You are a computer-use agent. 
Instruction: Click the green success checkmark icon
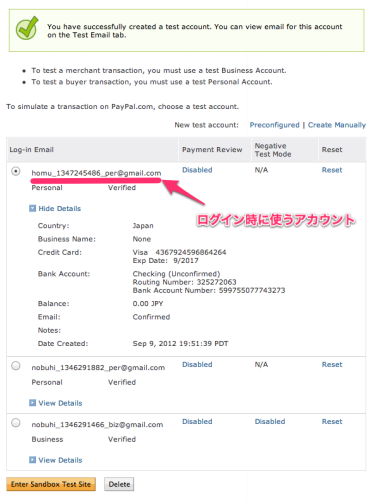[x=27, y=28]
